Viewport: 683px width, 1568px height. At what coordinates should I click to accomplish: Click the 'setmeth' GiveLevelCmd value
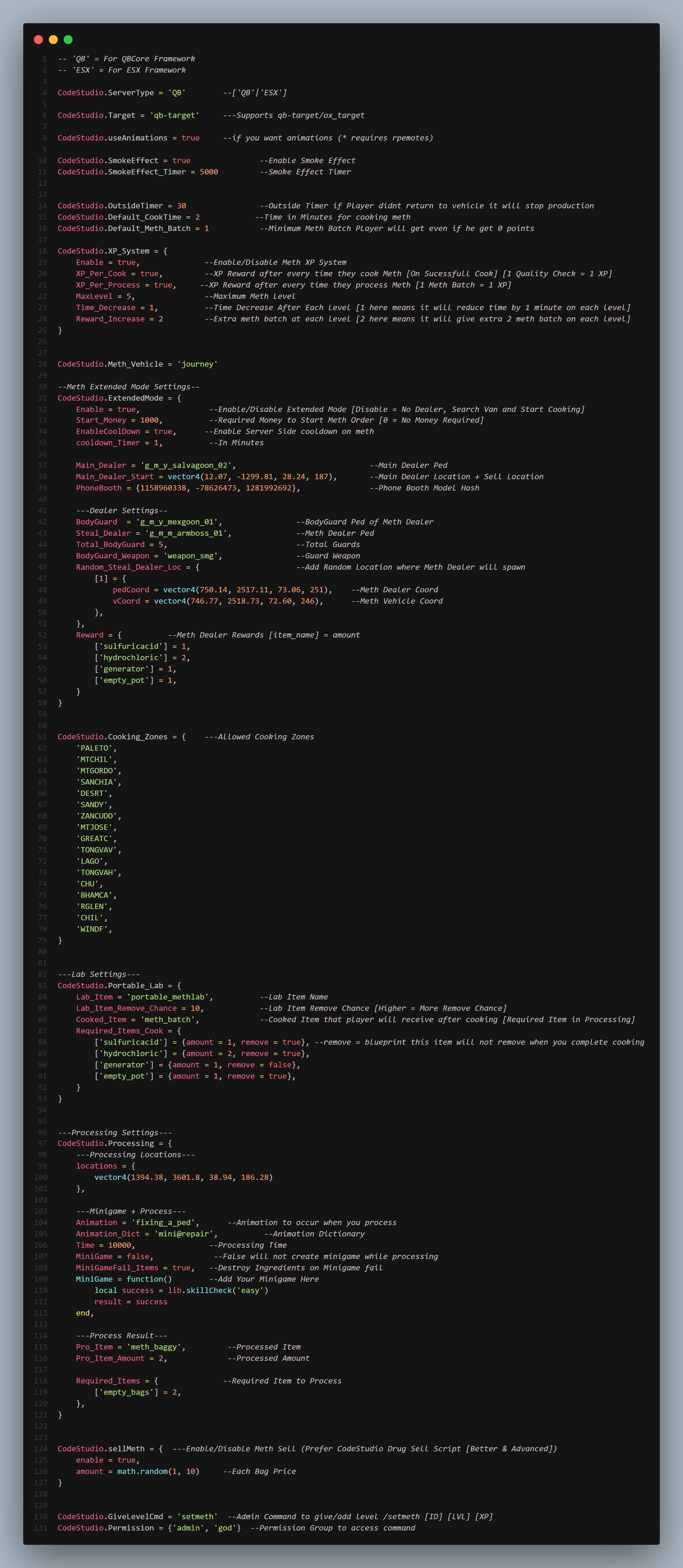[197, 1516]
